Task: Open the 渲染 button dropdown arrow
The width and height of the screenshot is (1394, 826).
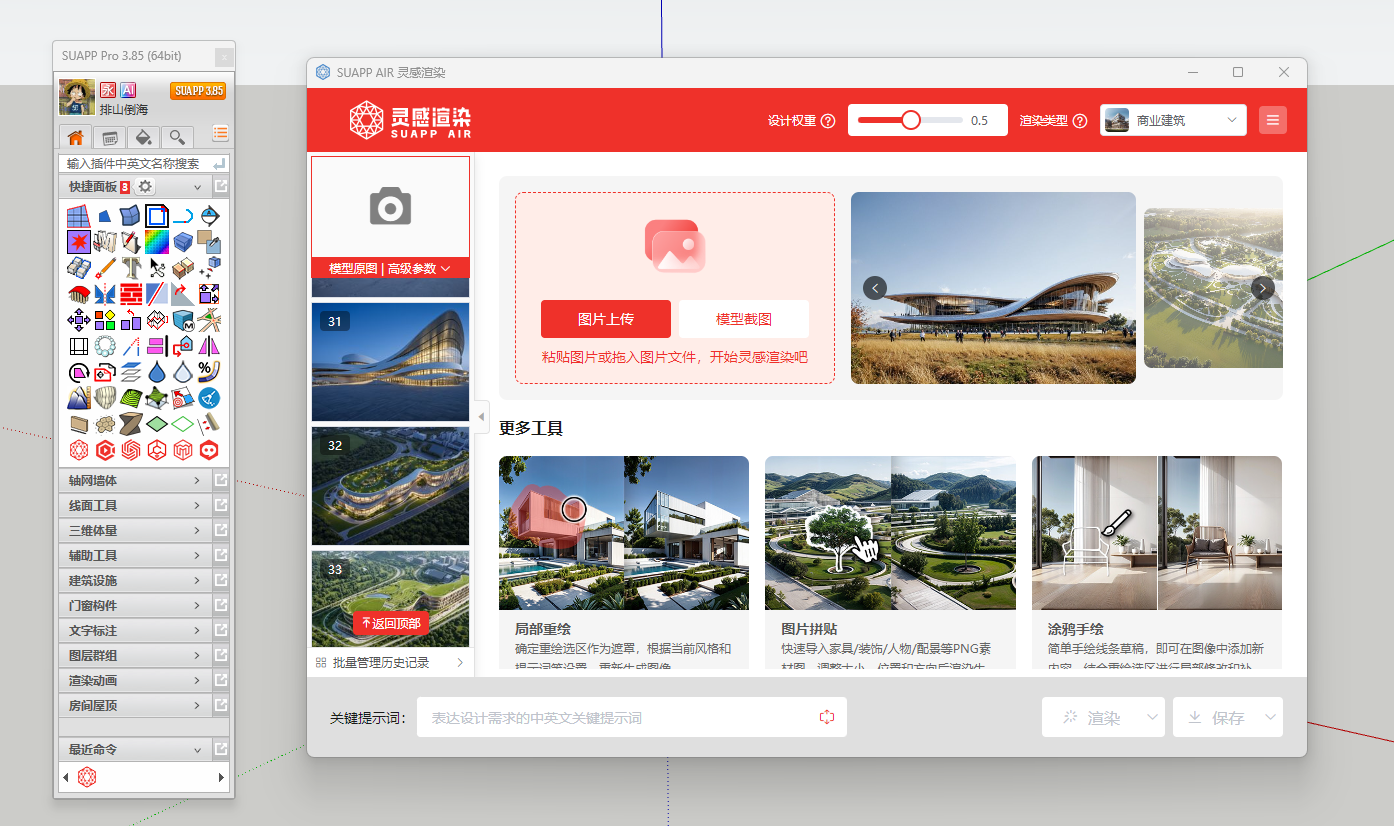Action: pyautogui.click(x=1153, y=717)
